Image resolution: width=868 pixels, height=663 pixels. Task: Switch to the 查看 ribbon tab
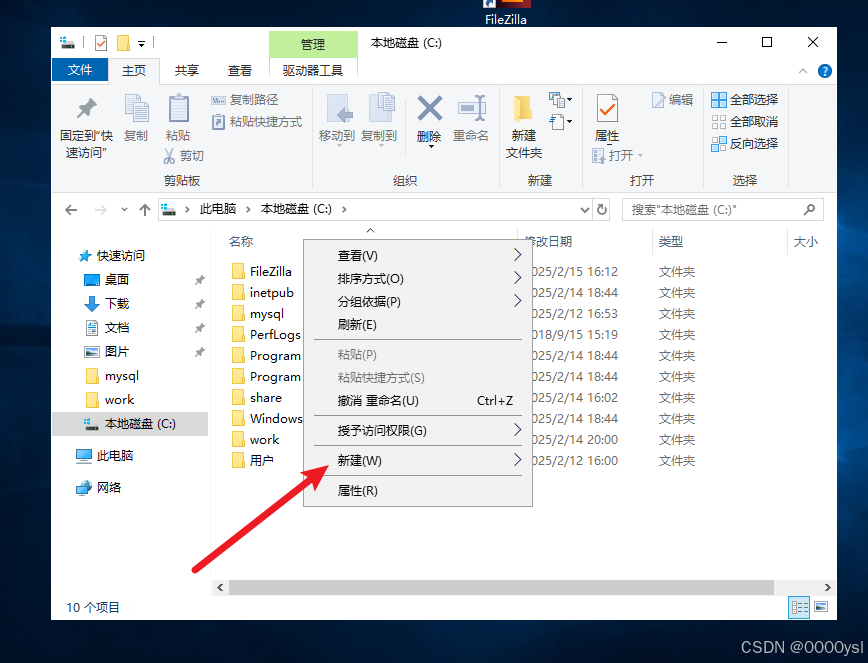pyautogui.click(x=240, y=70)
